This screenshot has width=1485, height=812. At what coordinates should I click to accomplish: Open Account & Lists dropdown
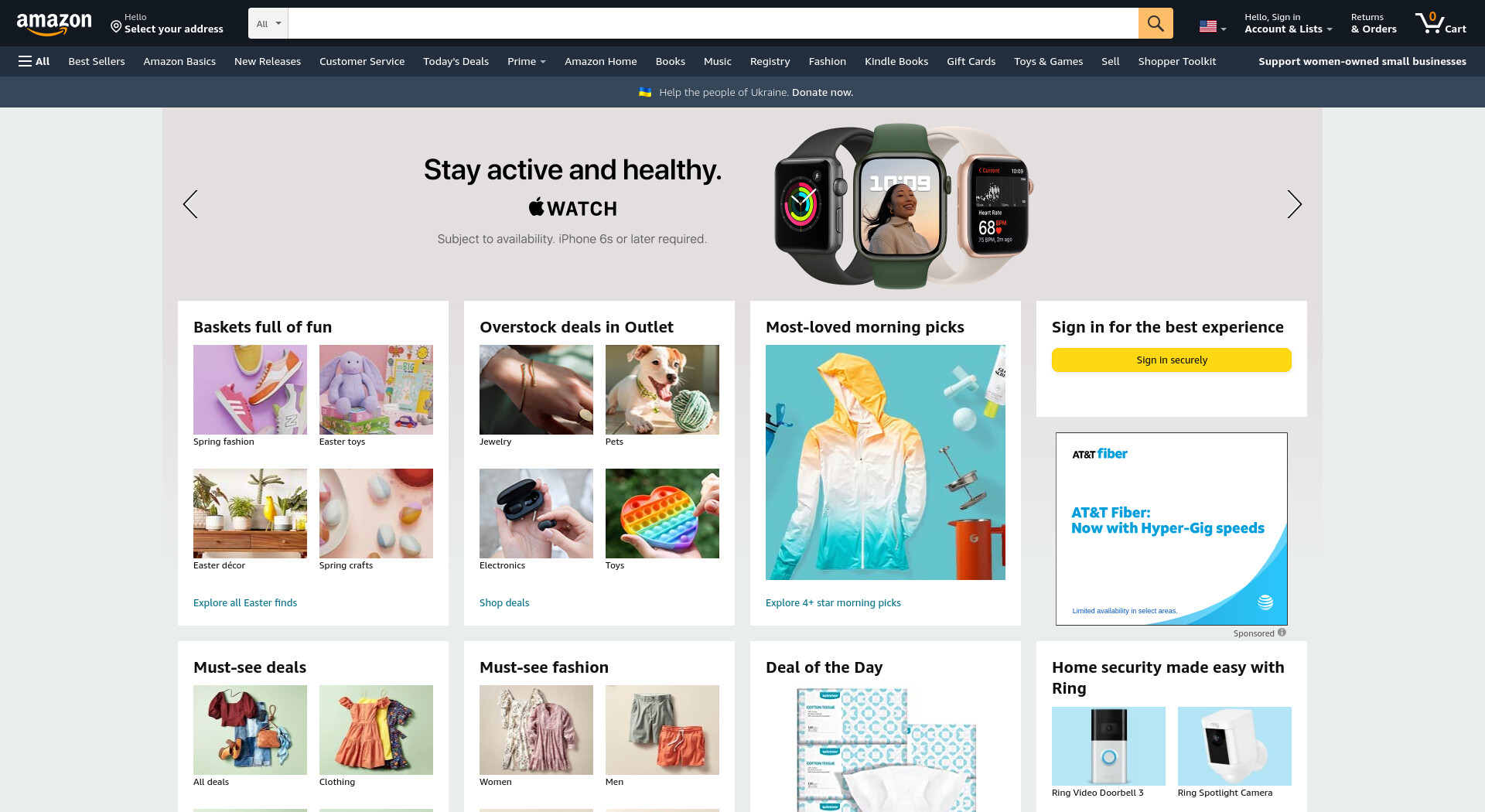(x=1288, y=23)
